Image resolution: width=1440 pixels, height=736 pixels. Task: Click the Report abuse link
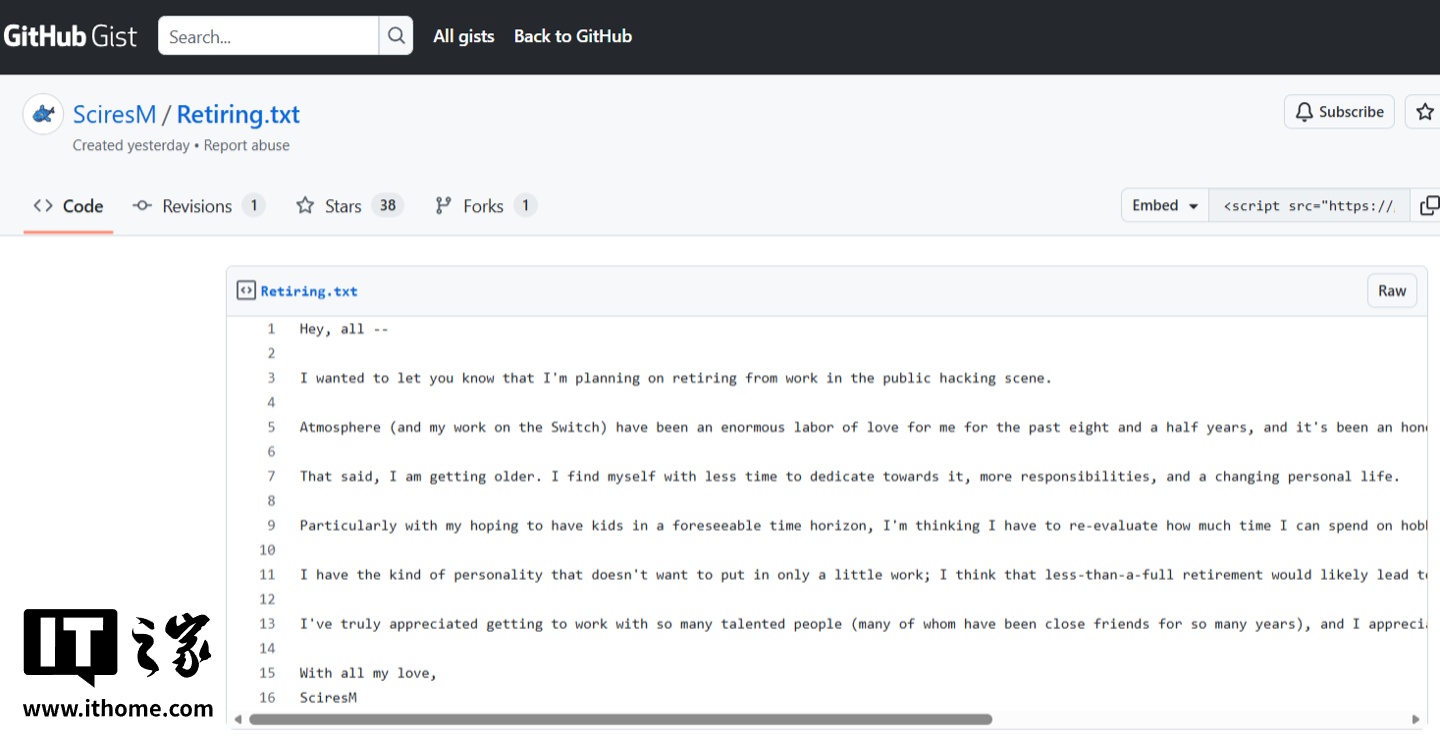coord(246,145)
